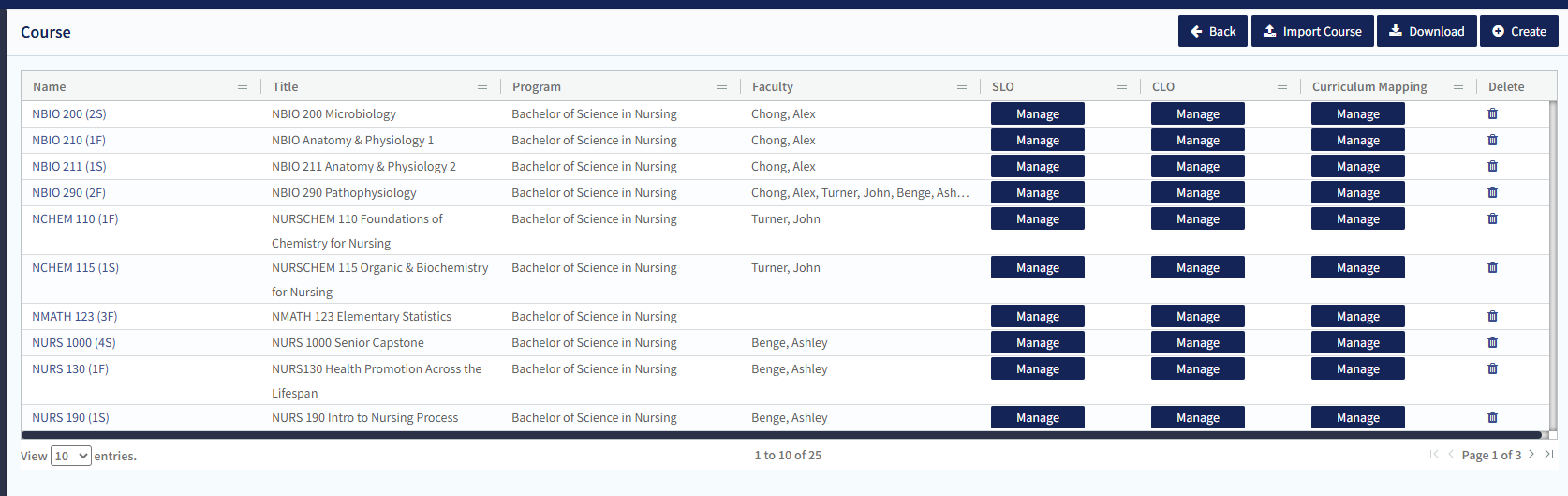Open the Faculty column menu icon

(x=962, y=86)
